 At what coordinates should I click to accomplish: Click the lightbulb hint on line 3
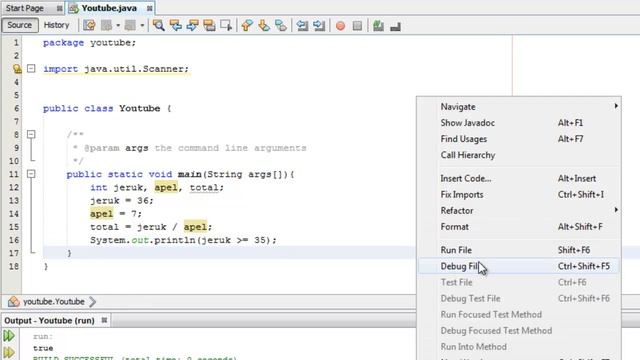click(x=17, y=69)
